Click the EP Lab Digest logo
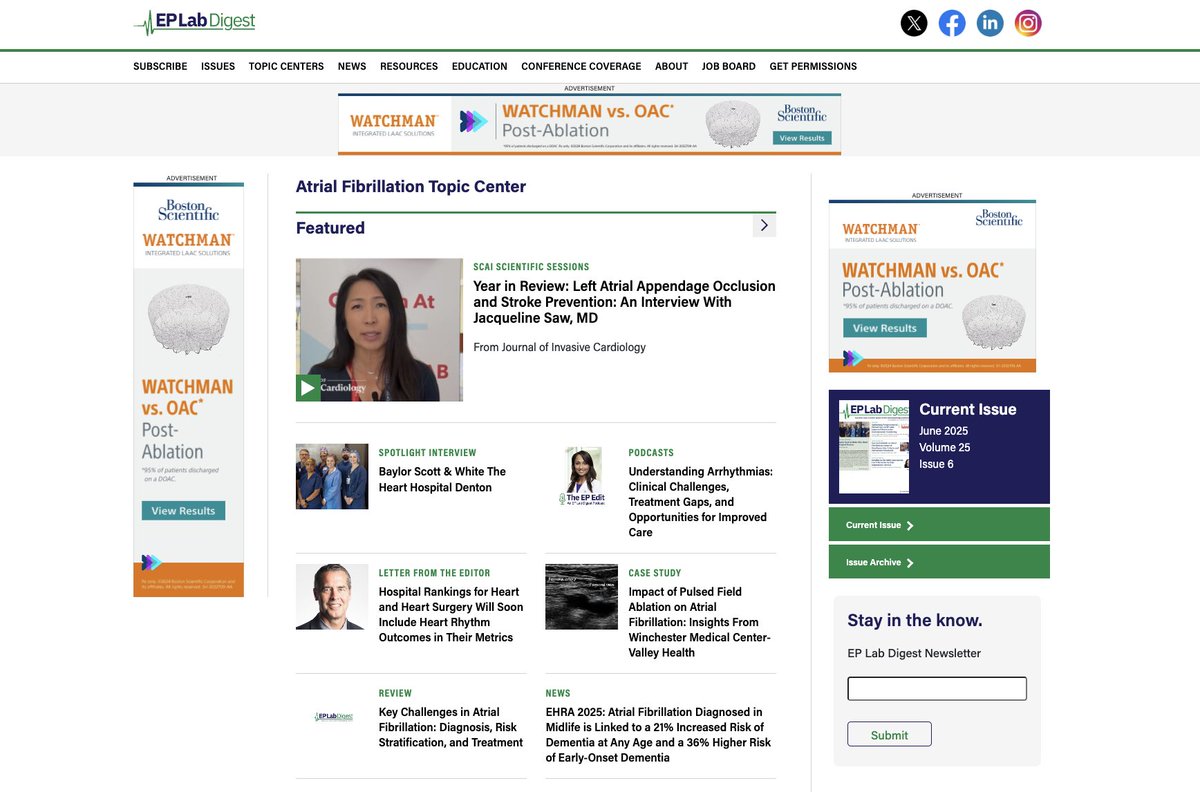This screenshot has width=1200, height=792. (194, 22)
